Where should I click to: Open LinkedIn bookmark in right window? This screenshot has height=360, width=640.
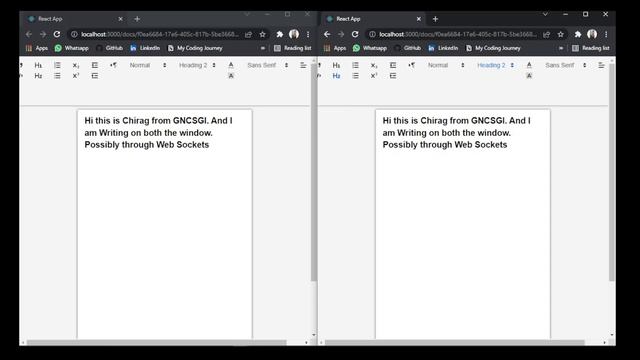tap(443, 48)
